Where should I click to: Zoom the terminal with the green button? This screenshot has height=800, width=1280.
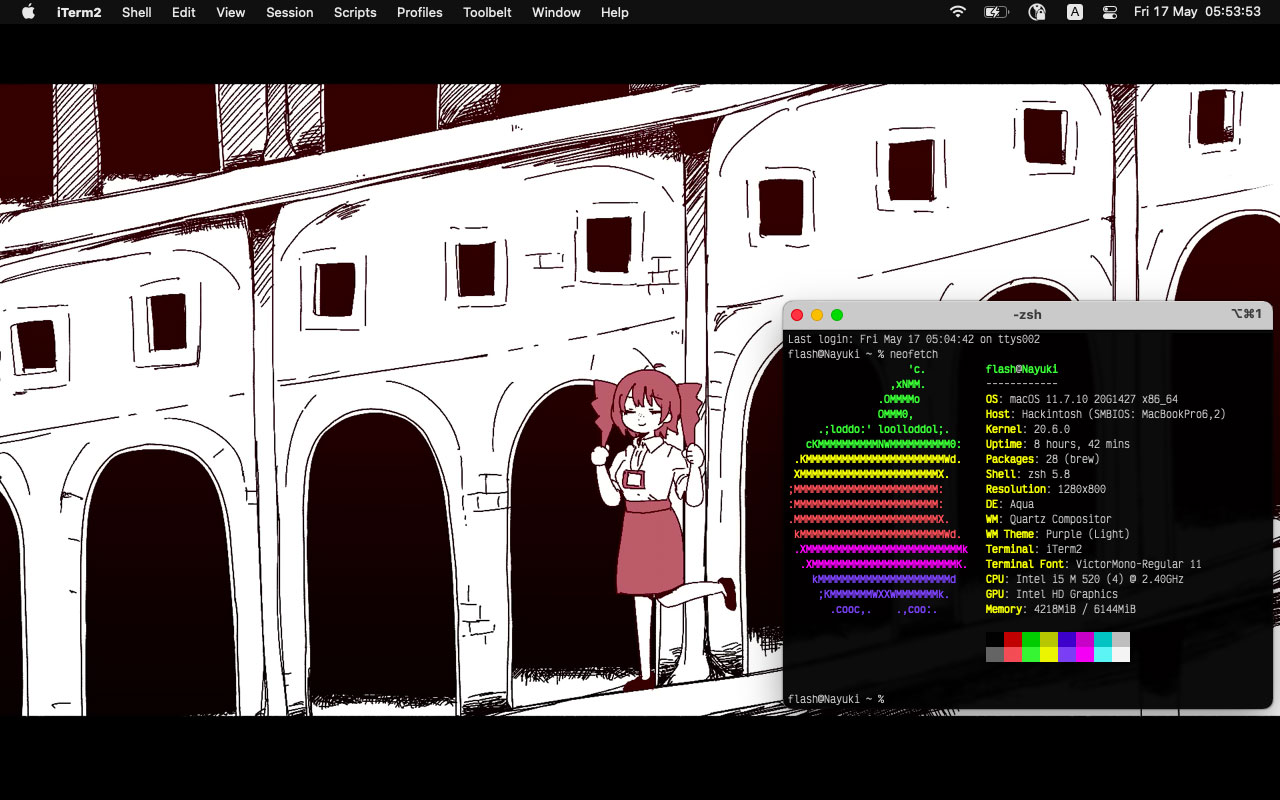coord(837,315)
